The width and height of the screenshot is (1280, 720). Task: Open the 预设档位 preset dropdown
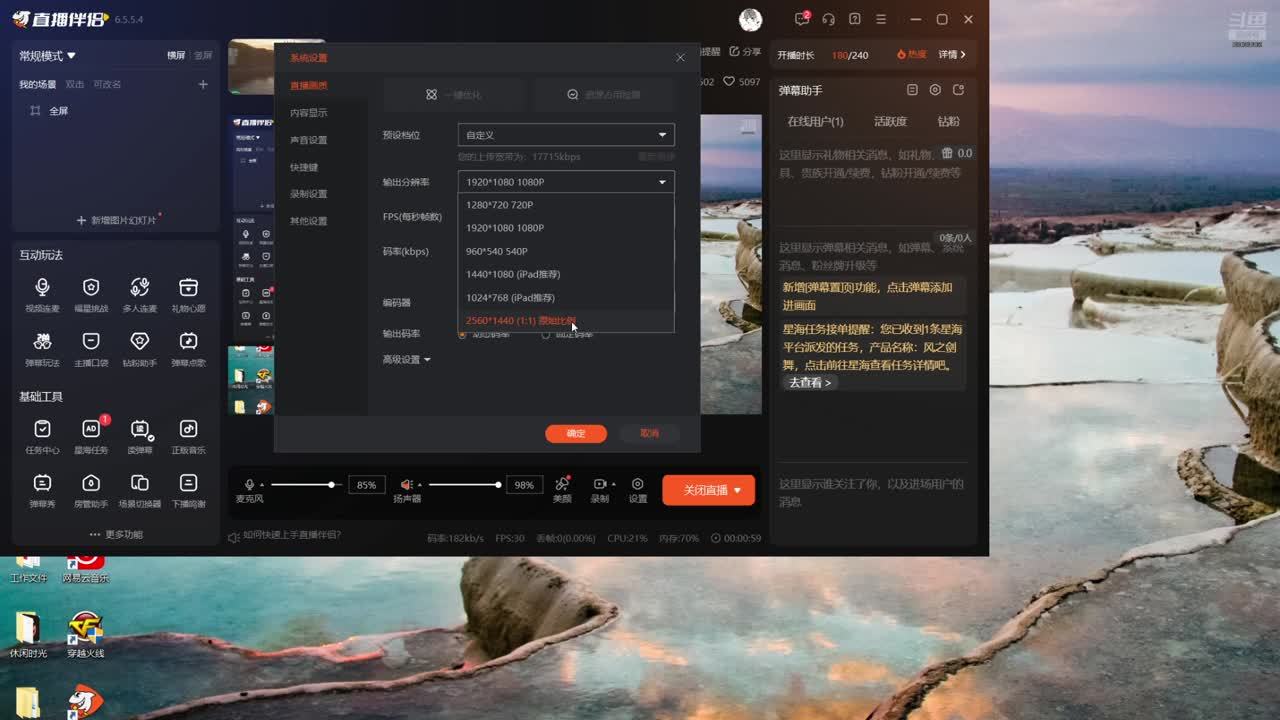pos(566,135)
